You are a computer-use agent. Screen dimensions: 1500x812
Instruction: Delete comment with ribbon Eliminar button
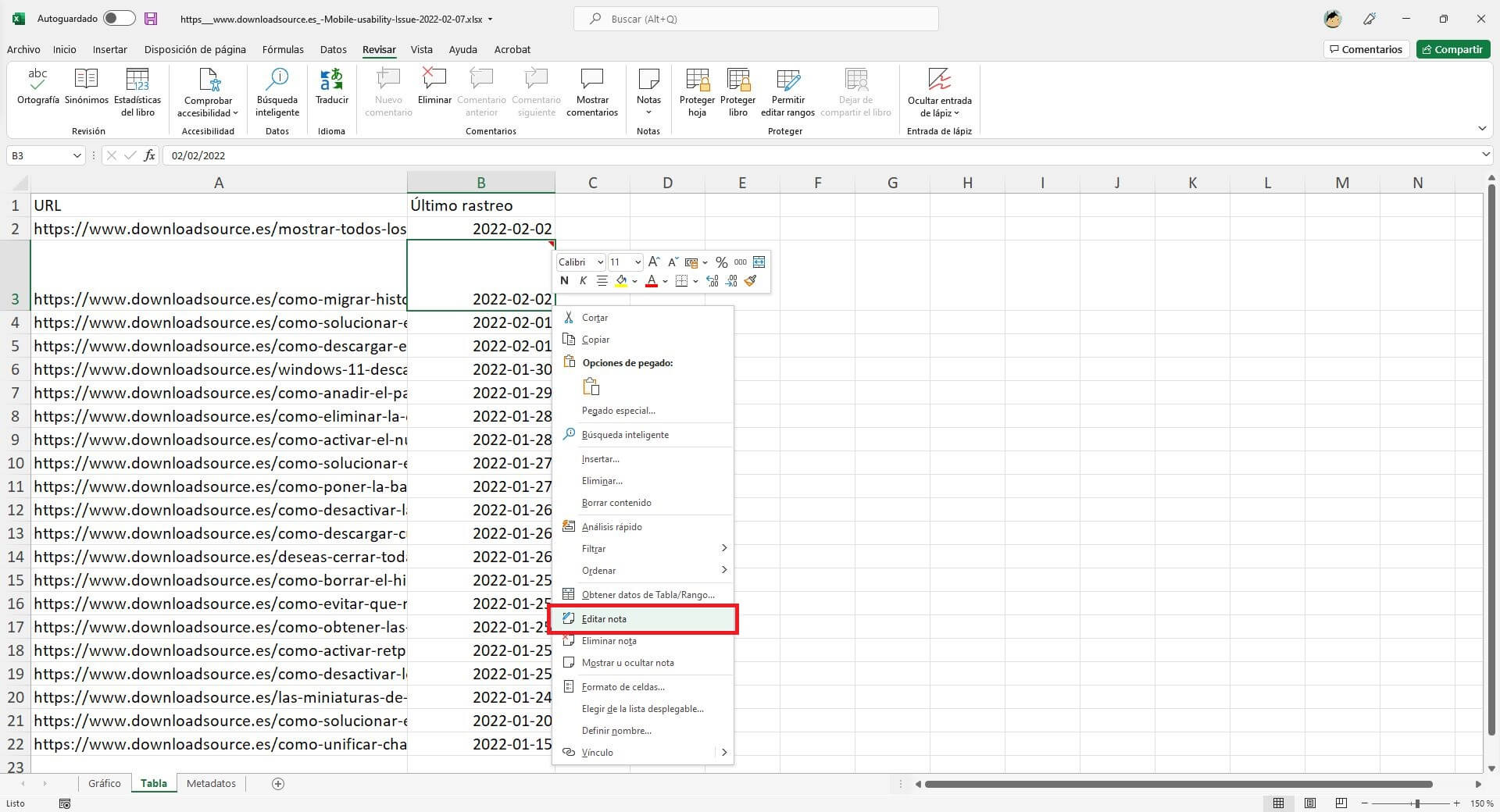pos(434,87)
